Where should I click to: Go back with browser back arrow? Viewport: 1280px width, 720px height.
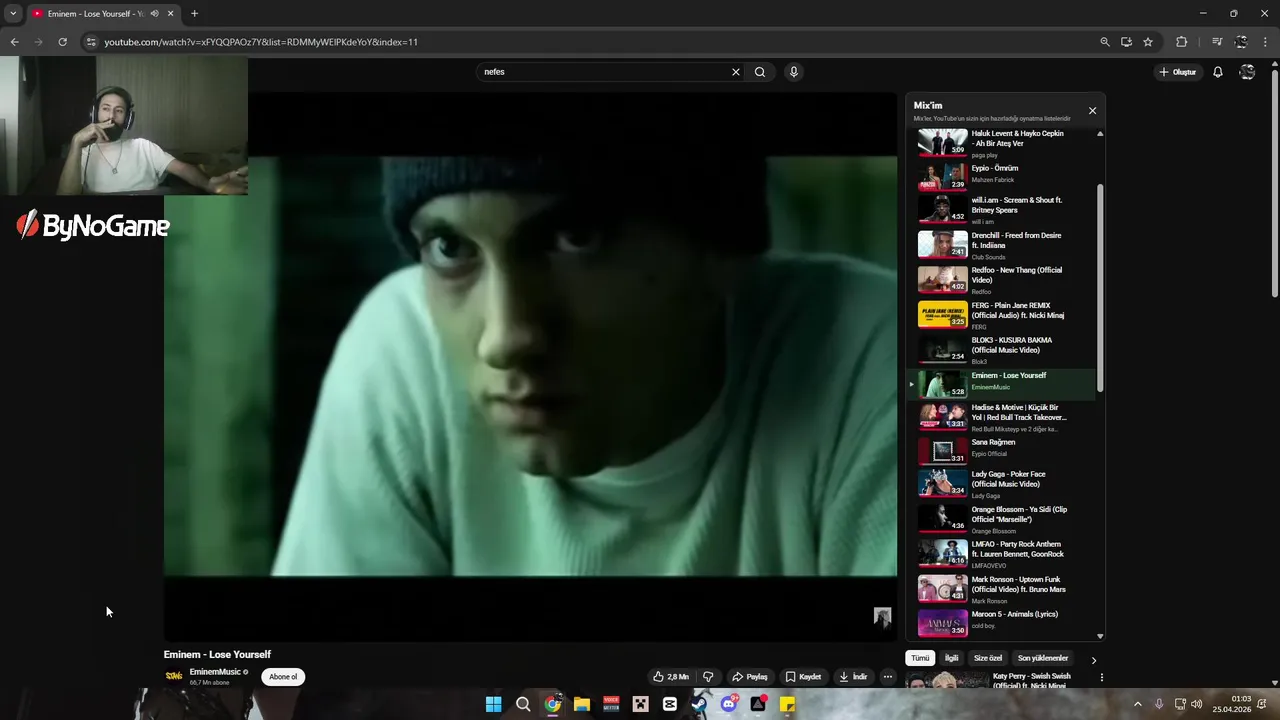pyautogui.click(x=14, y=42)
